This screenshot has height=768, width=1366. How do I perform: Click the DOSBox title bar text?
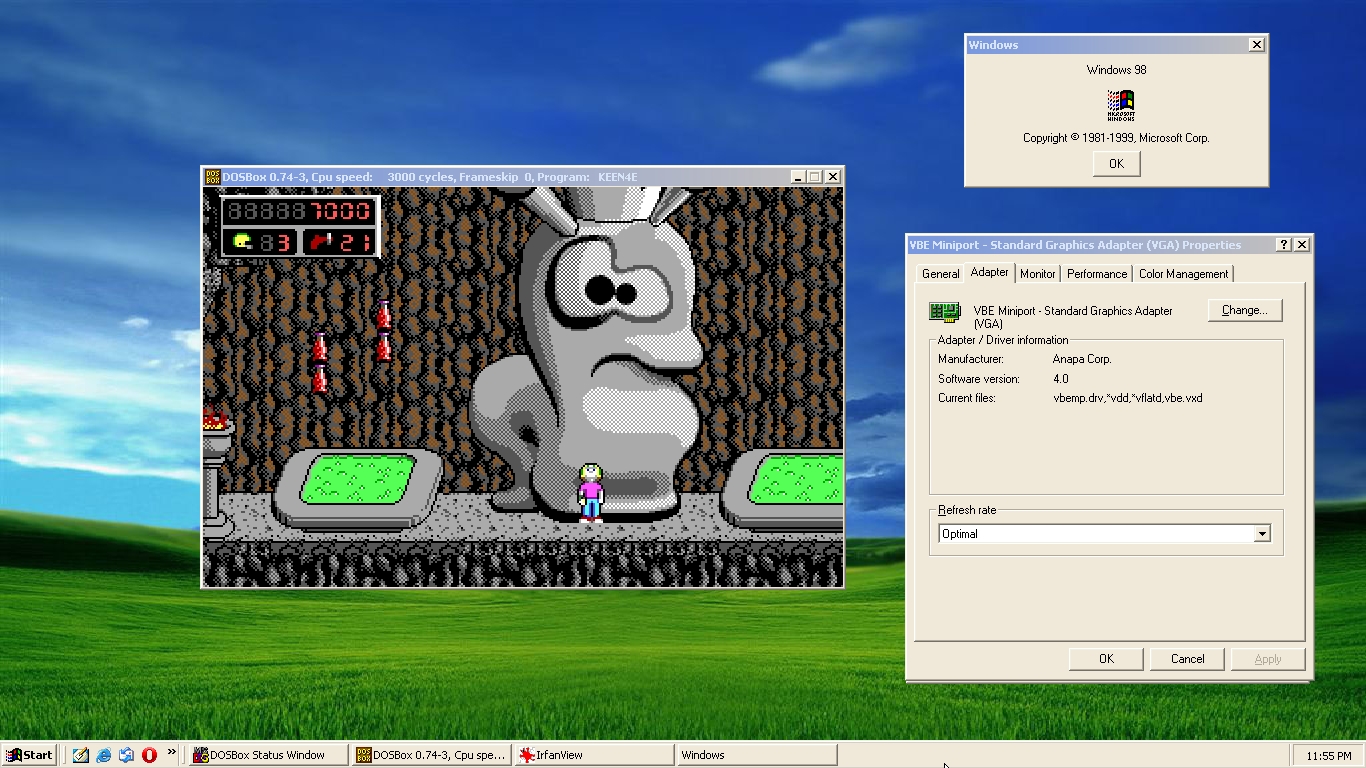(429, 177)
